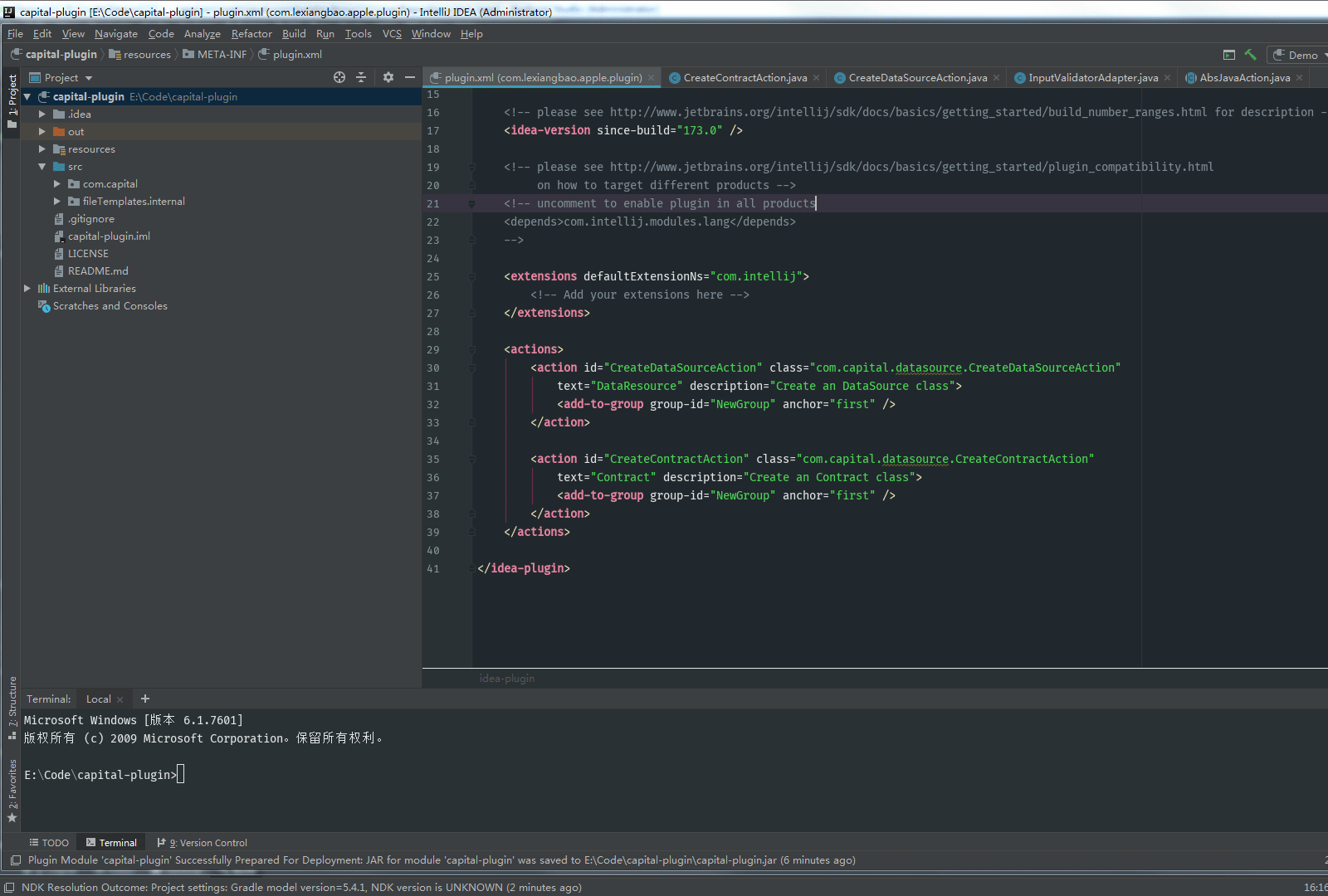Open the Navigate menu
This screenshot has height=896, width=1328.
pos(116,34)
